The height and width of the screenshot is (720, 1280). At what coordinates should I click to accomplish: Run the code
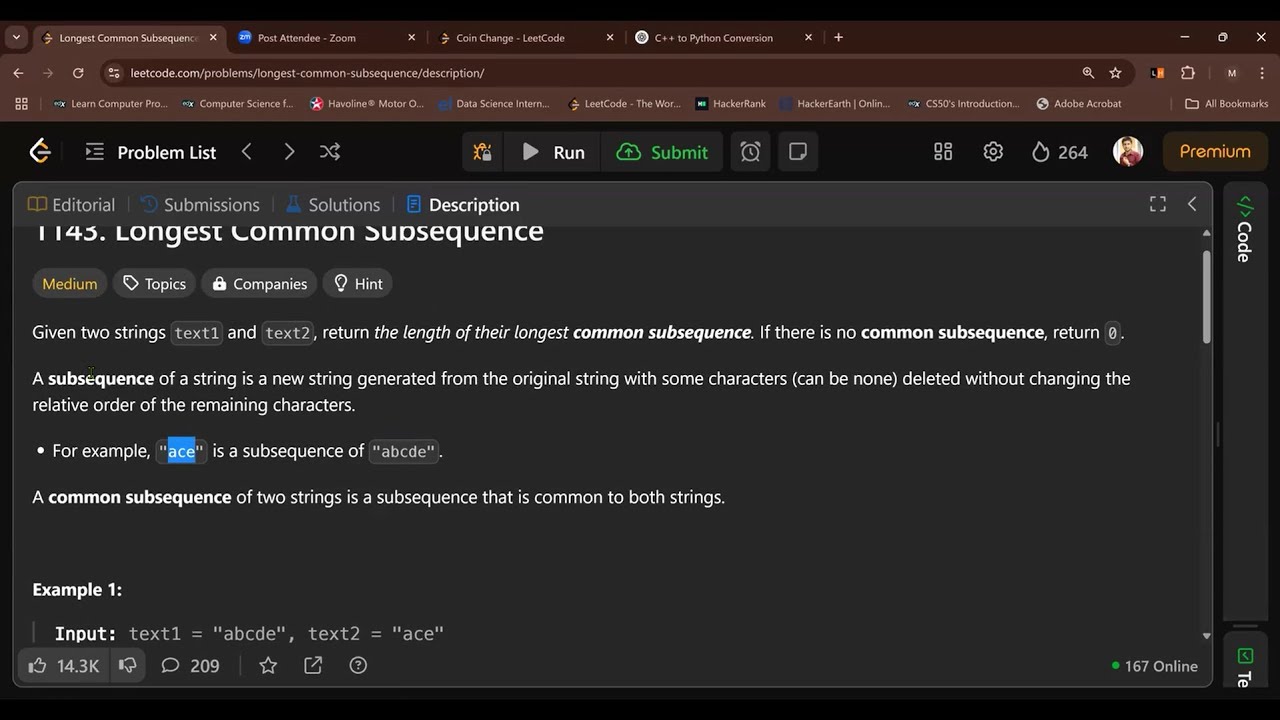[553, 152]
